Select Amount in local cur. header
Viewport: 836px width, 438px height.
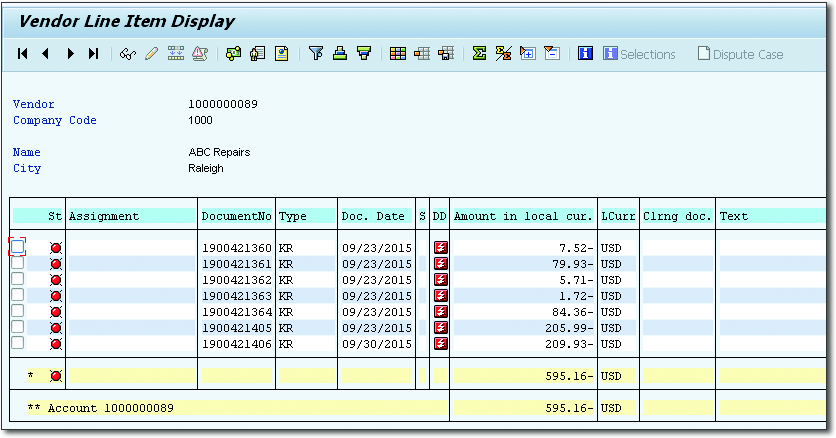pos(524,216)
